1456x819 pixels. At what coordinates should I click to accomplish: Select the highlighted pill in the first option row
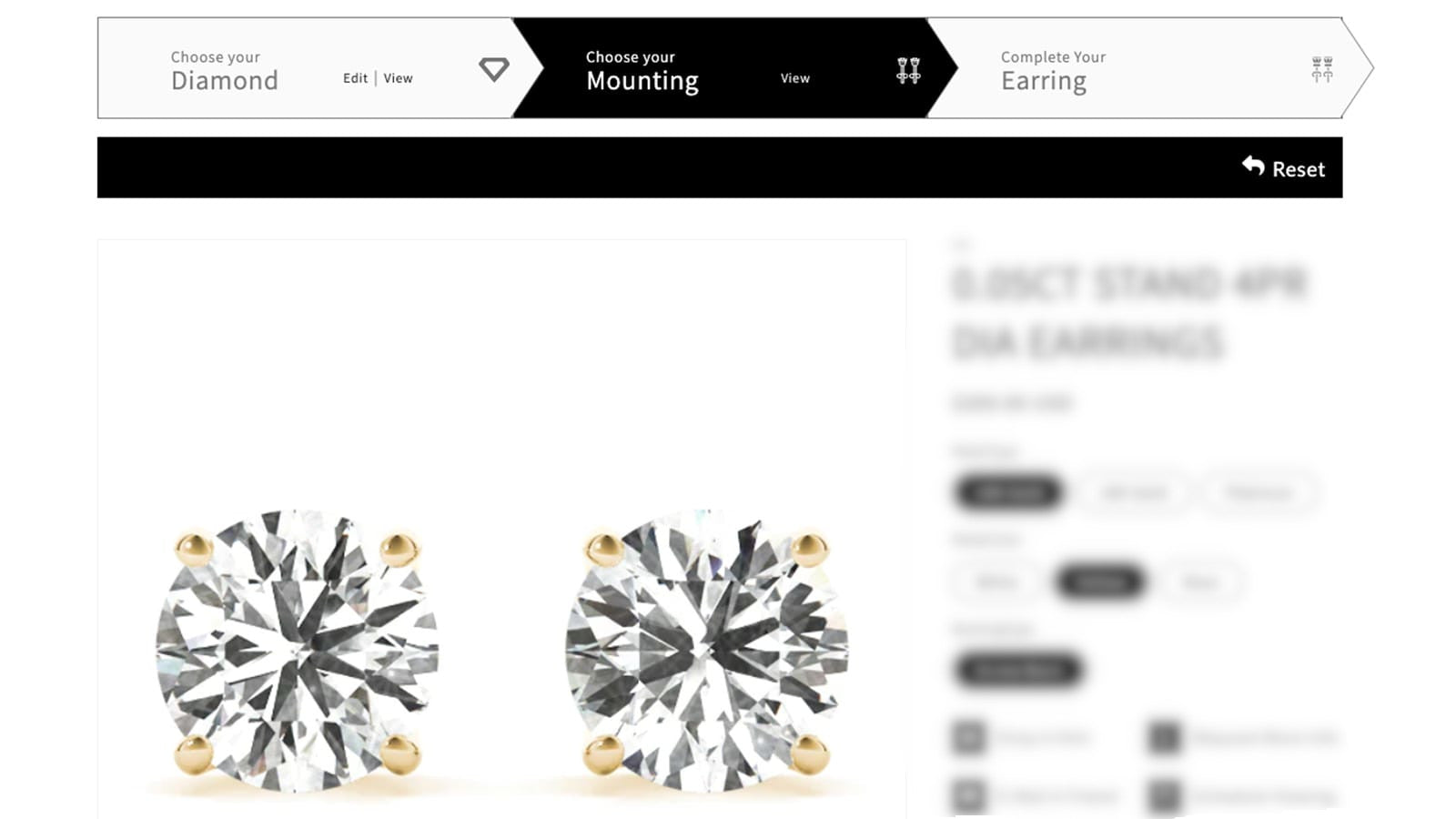[x=1007, y=492]
